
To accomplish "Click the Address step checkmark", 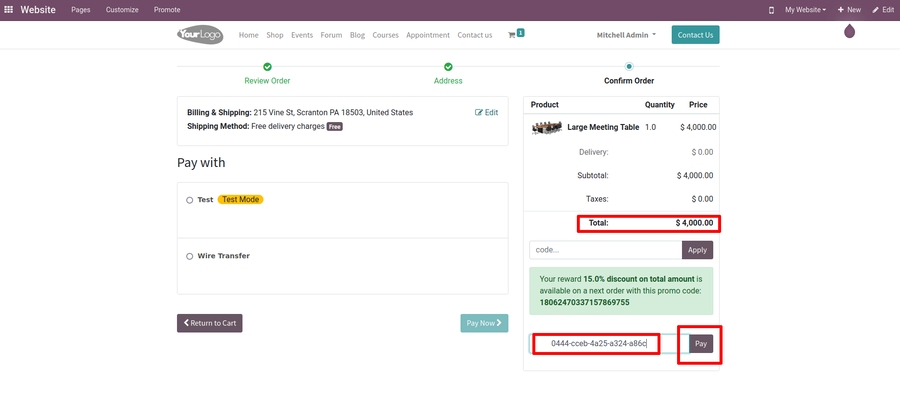I will [x=448, y=67].
